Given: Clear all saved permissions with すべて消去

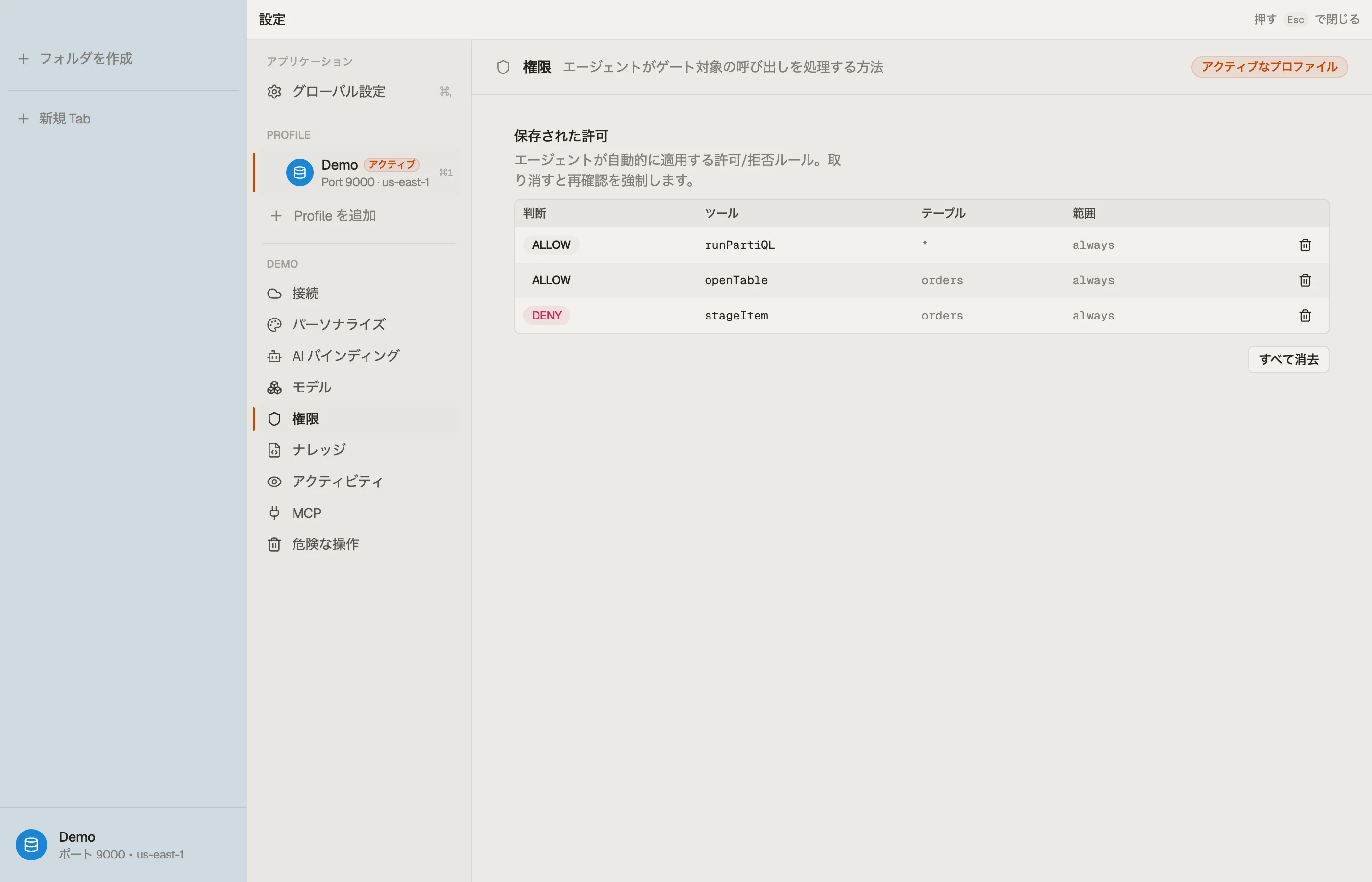Looking at the screenshot, I should pyautogui.click(x=1288, y=360).
